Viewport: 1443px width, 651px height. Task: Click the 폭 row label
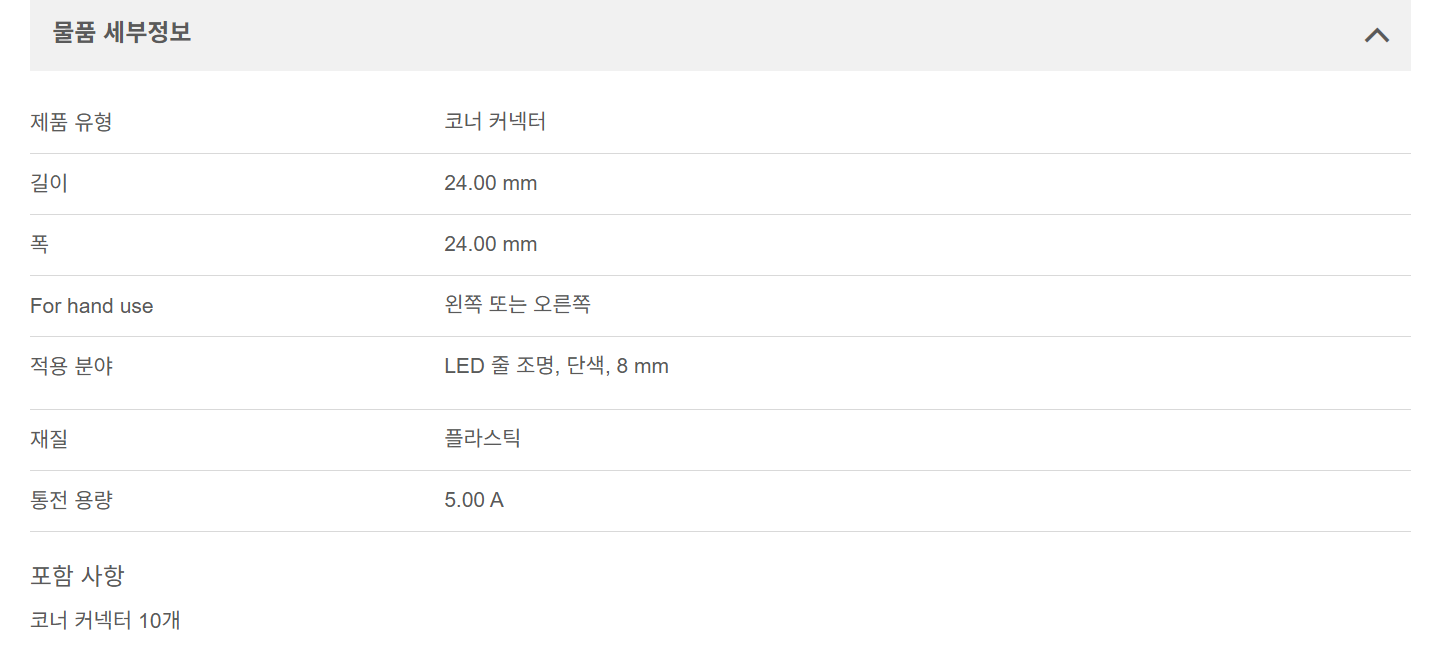click(x=40, y=245)
